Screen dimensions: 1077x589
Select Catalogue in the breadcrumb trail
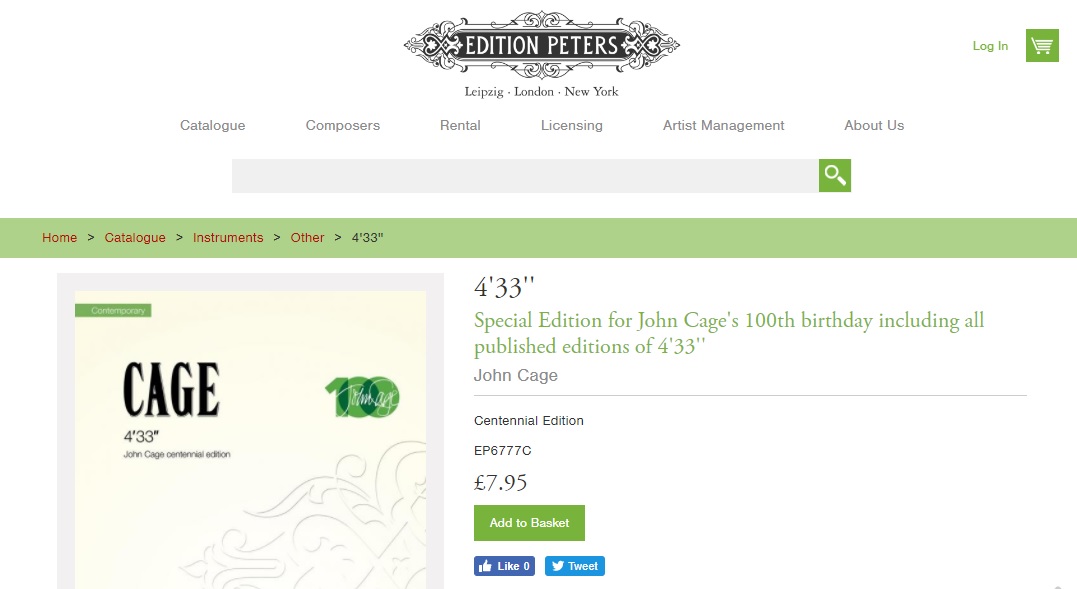pos(135,238)
